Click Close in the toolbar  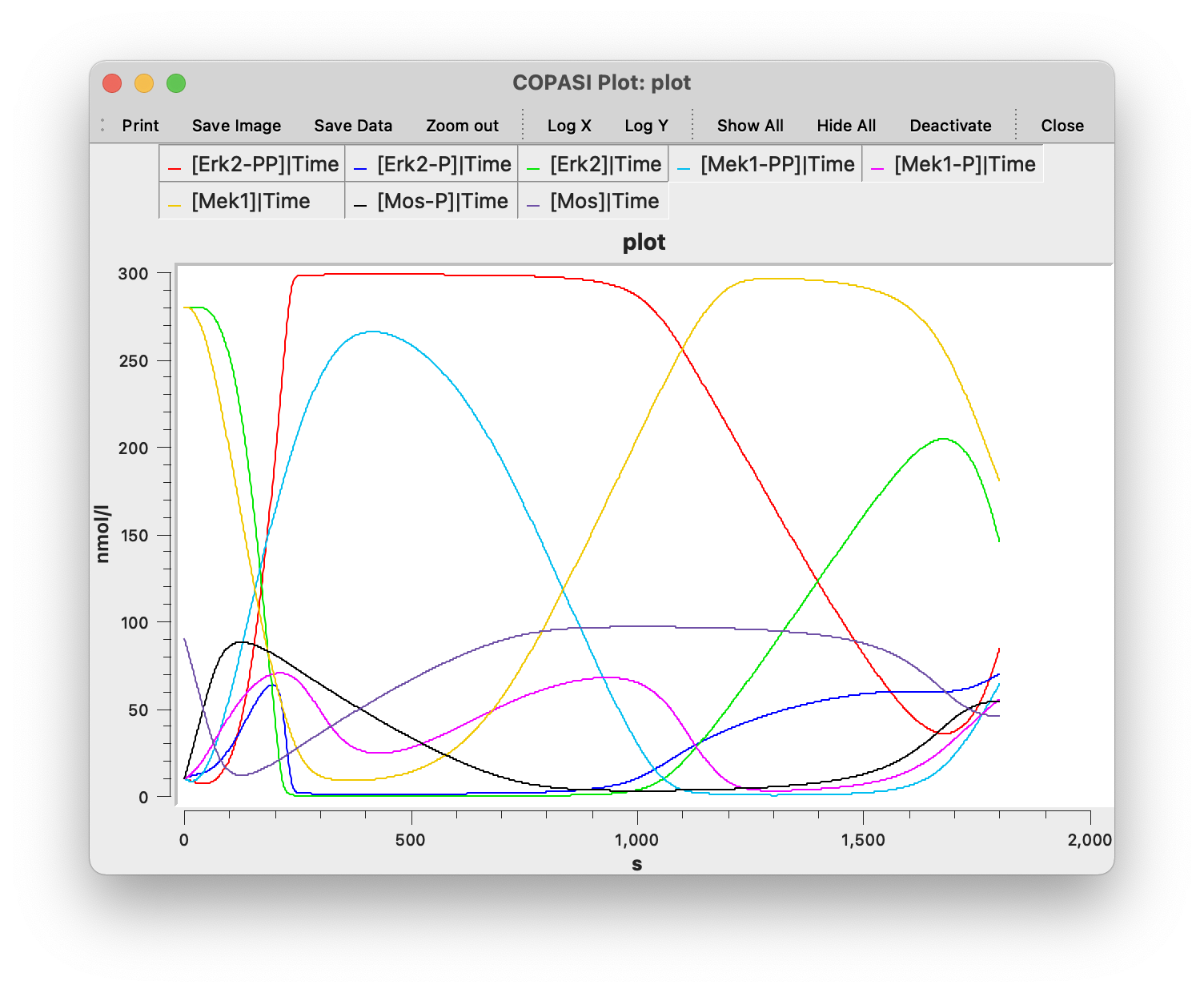tap(1062, 126)
